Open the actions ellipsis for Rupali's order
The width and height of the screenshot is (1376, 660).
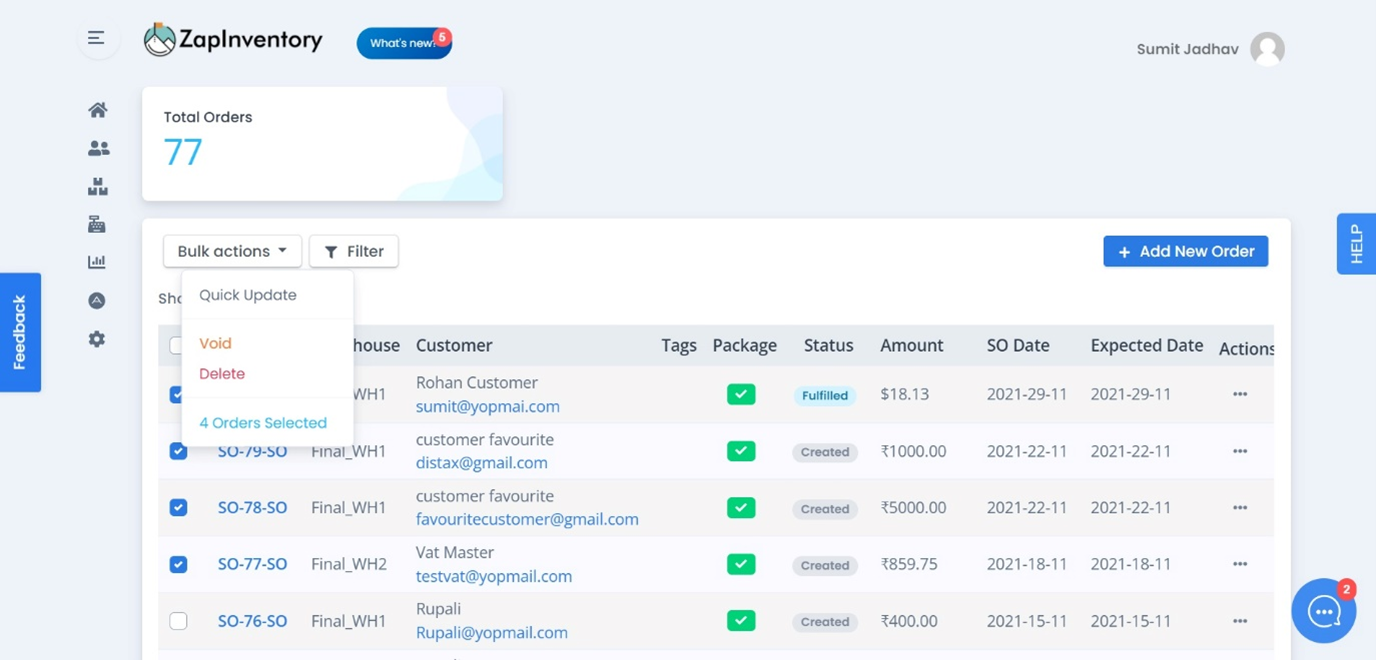[x=1240, y=621]
